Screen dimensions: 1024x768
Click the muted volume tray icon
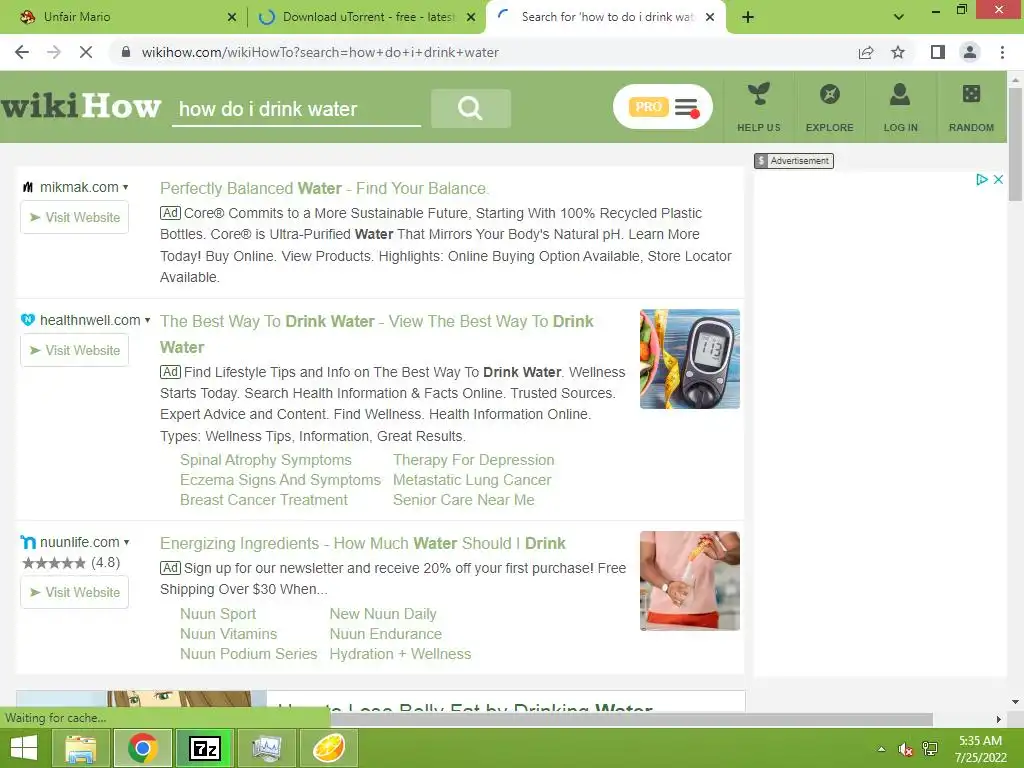[x=905, y=749]
